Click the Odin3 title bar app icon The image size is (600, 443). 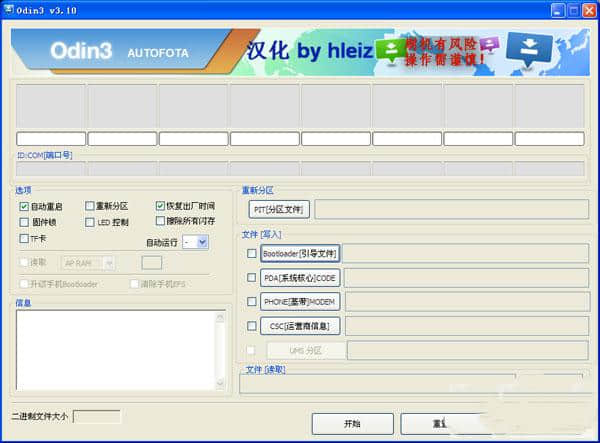[10, 10]
